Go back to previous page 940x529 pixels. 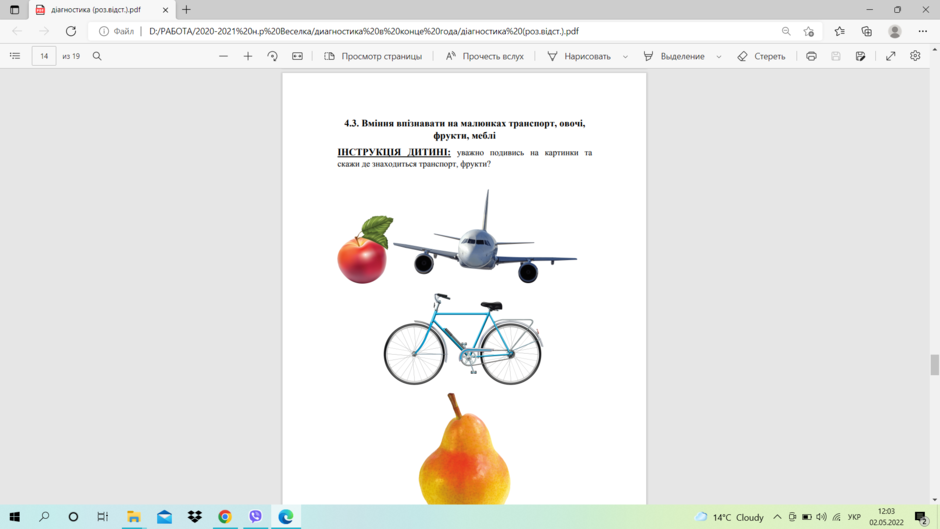(17, 31)
